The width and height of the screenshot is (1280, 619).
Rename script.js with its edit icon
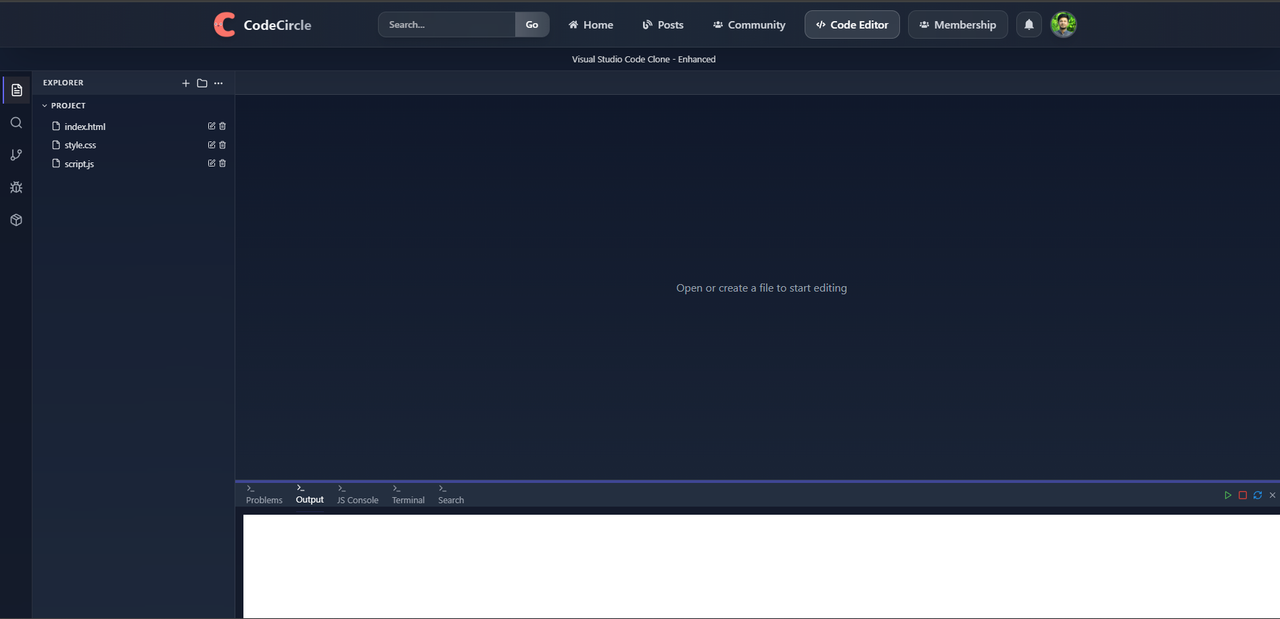click(x=211, y=163)
